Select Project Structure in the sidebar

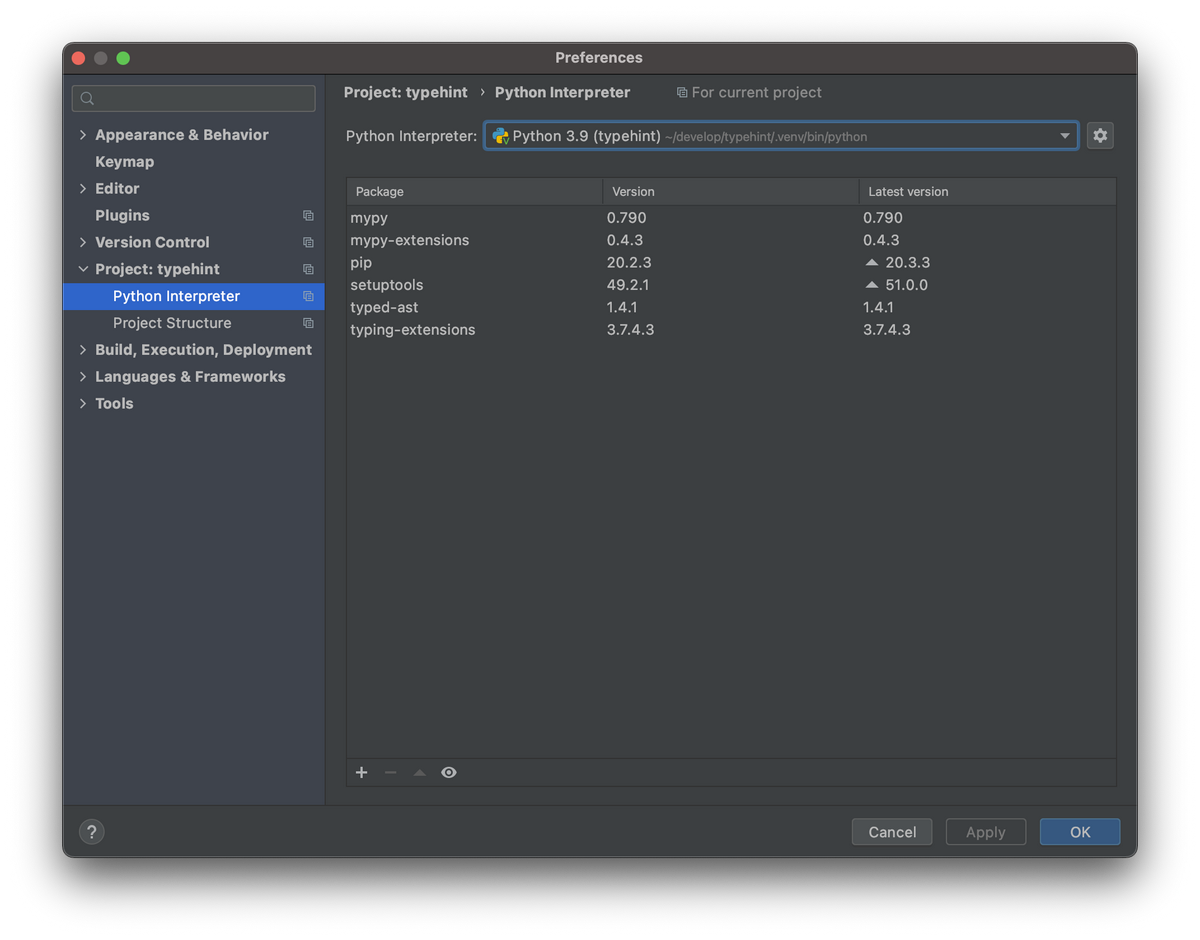172,323
